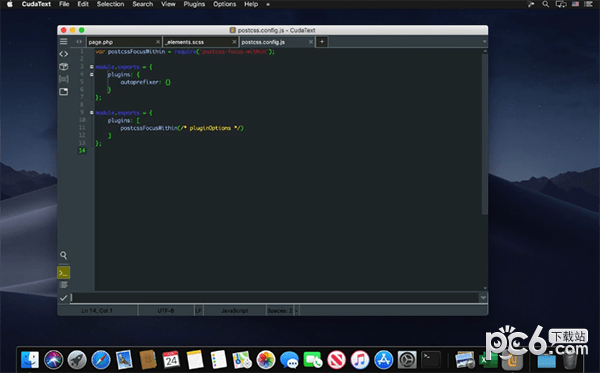Open iTunes from the Dock
The height and width of the screenshot is (373, 600).
click(x=360, y=360)
